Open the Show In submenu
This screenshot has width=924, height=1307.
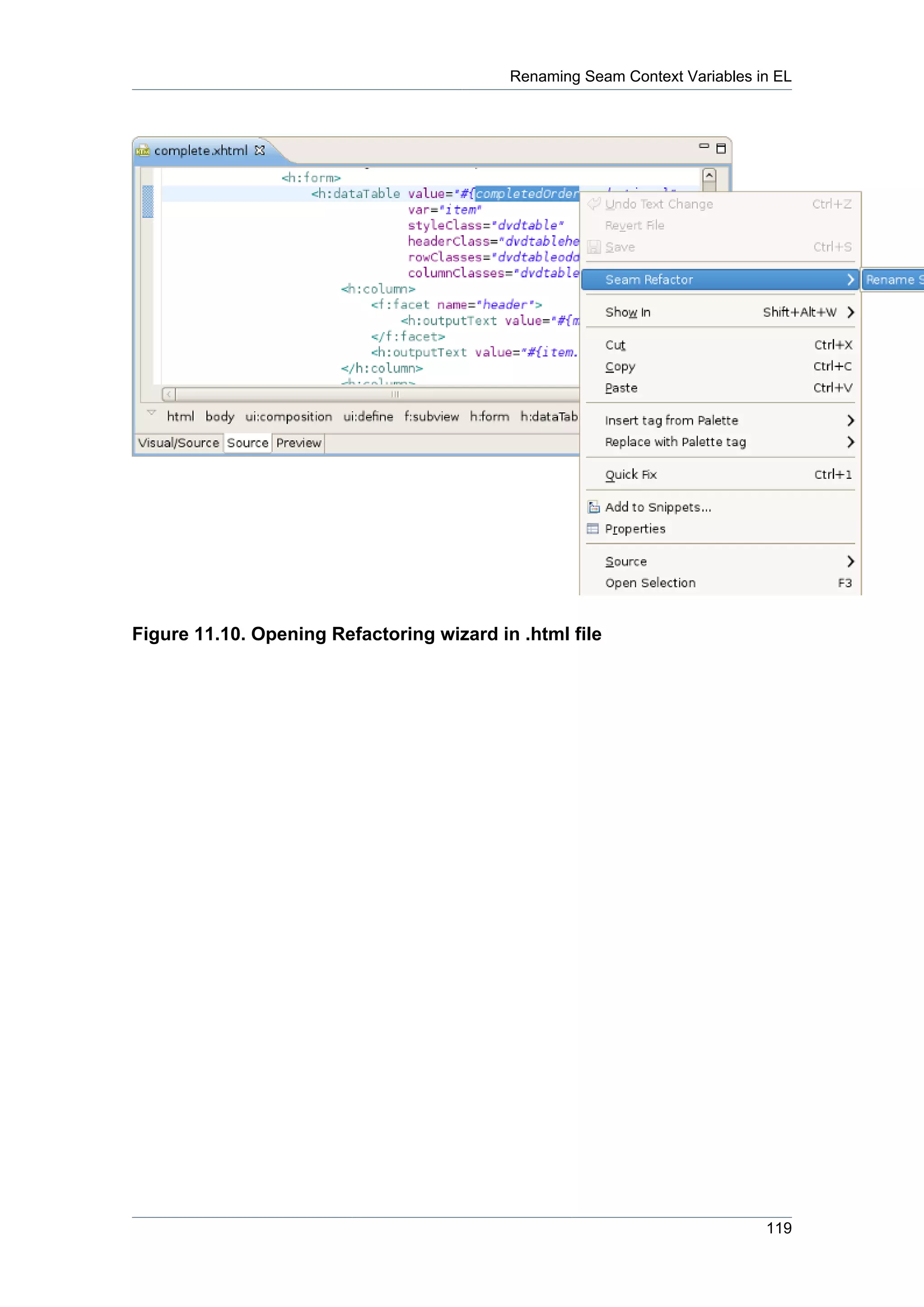(x=720, y=312)
